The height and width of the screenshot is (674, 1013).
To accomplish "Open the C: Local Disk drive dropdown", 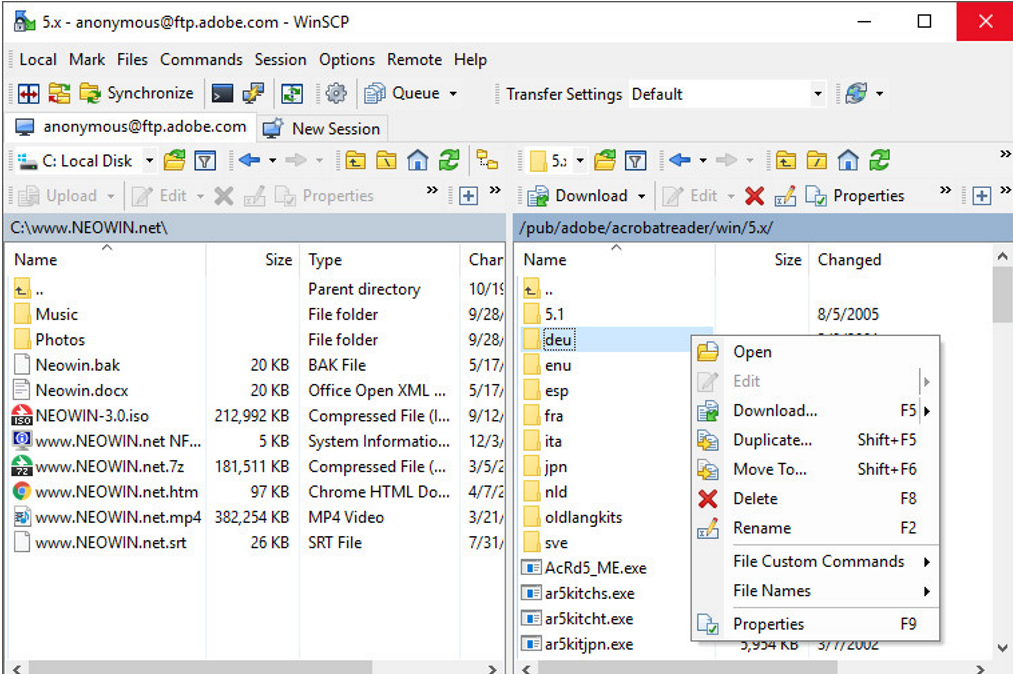I will (149, 160).
